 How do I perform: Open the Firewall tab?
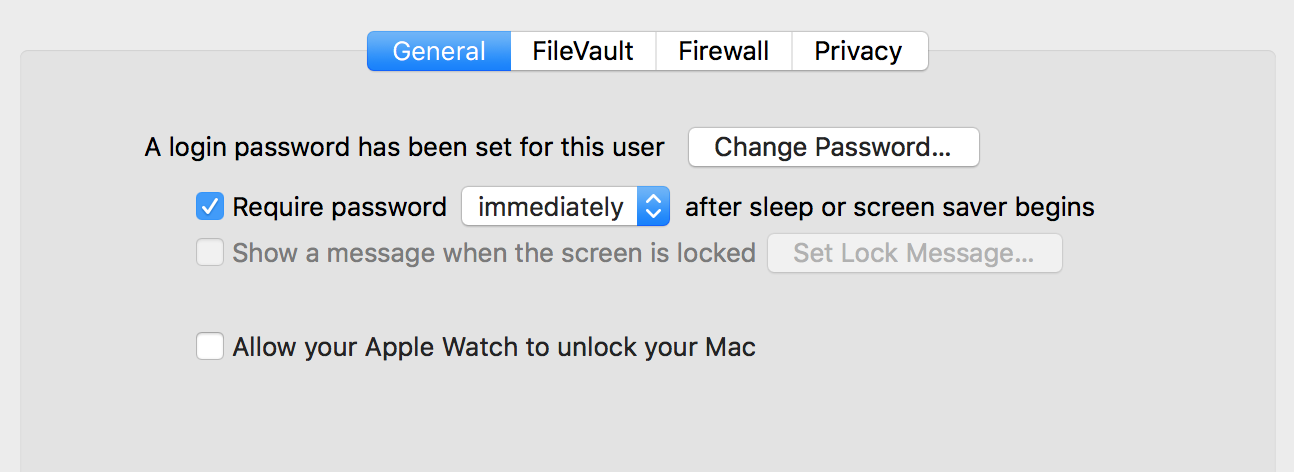(x=723, y=51)
